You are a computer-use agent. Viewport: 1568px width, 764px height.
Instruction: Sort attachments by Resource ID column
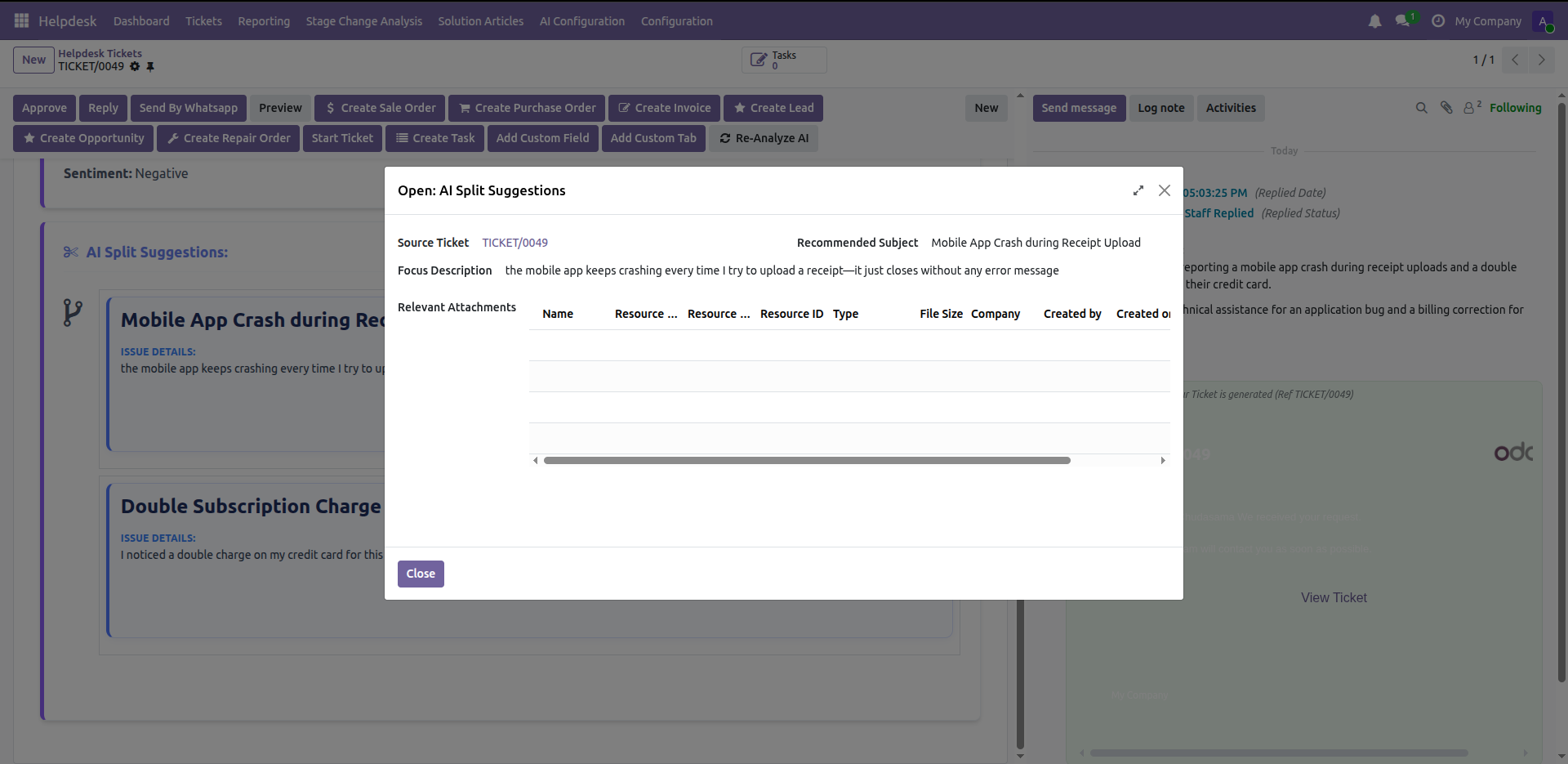[x=791, y=314]
